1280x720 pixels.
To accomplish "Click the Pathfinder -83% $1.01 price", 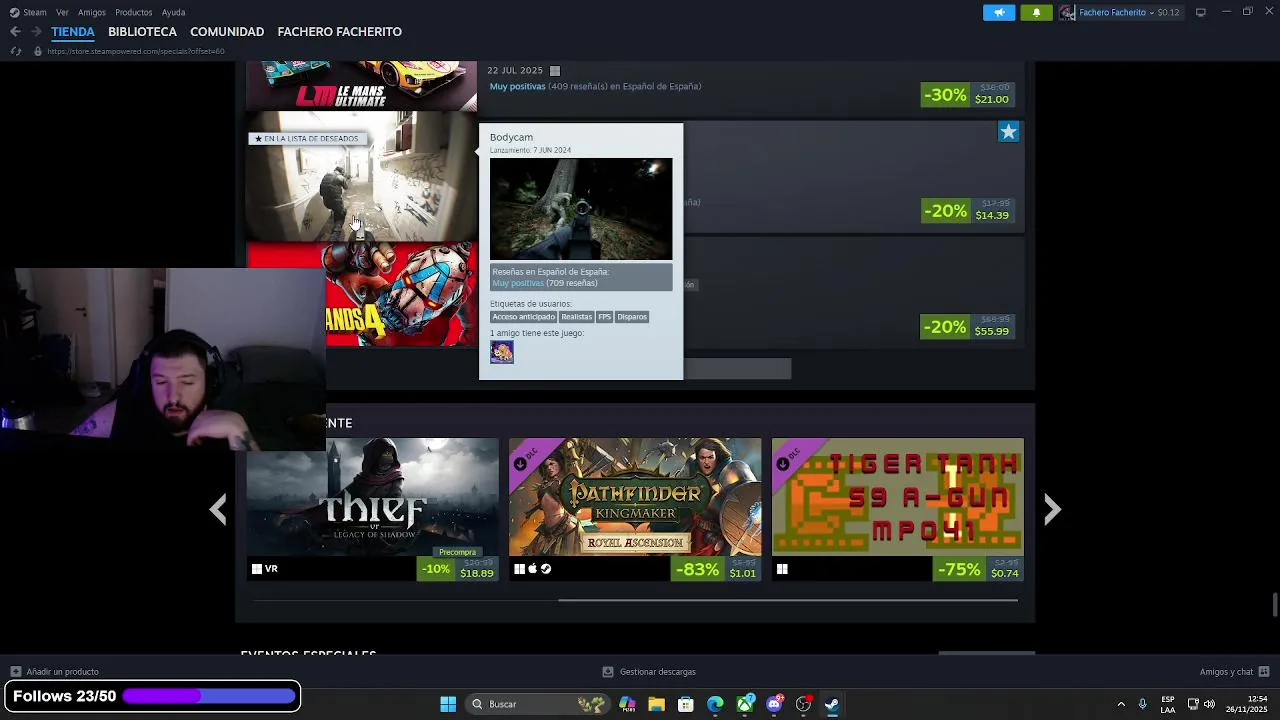I will [x=715, y=569].
